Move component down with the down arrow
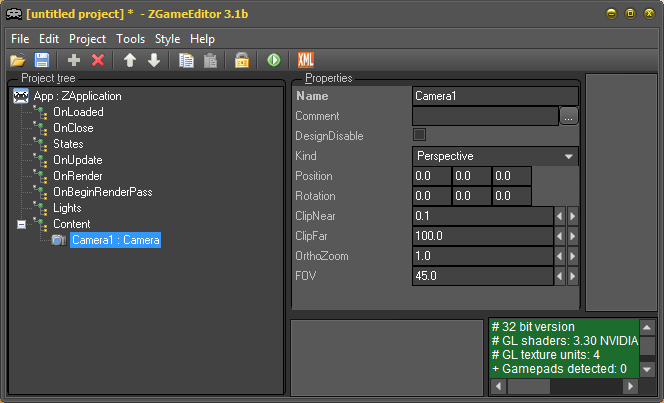 pos(154,60)
